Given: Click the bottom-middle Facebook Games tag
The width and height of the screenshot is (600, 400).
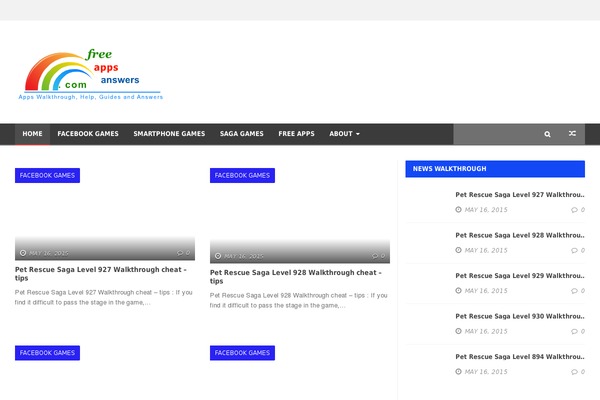Looking at the screenshot, I should pos(242,353).
